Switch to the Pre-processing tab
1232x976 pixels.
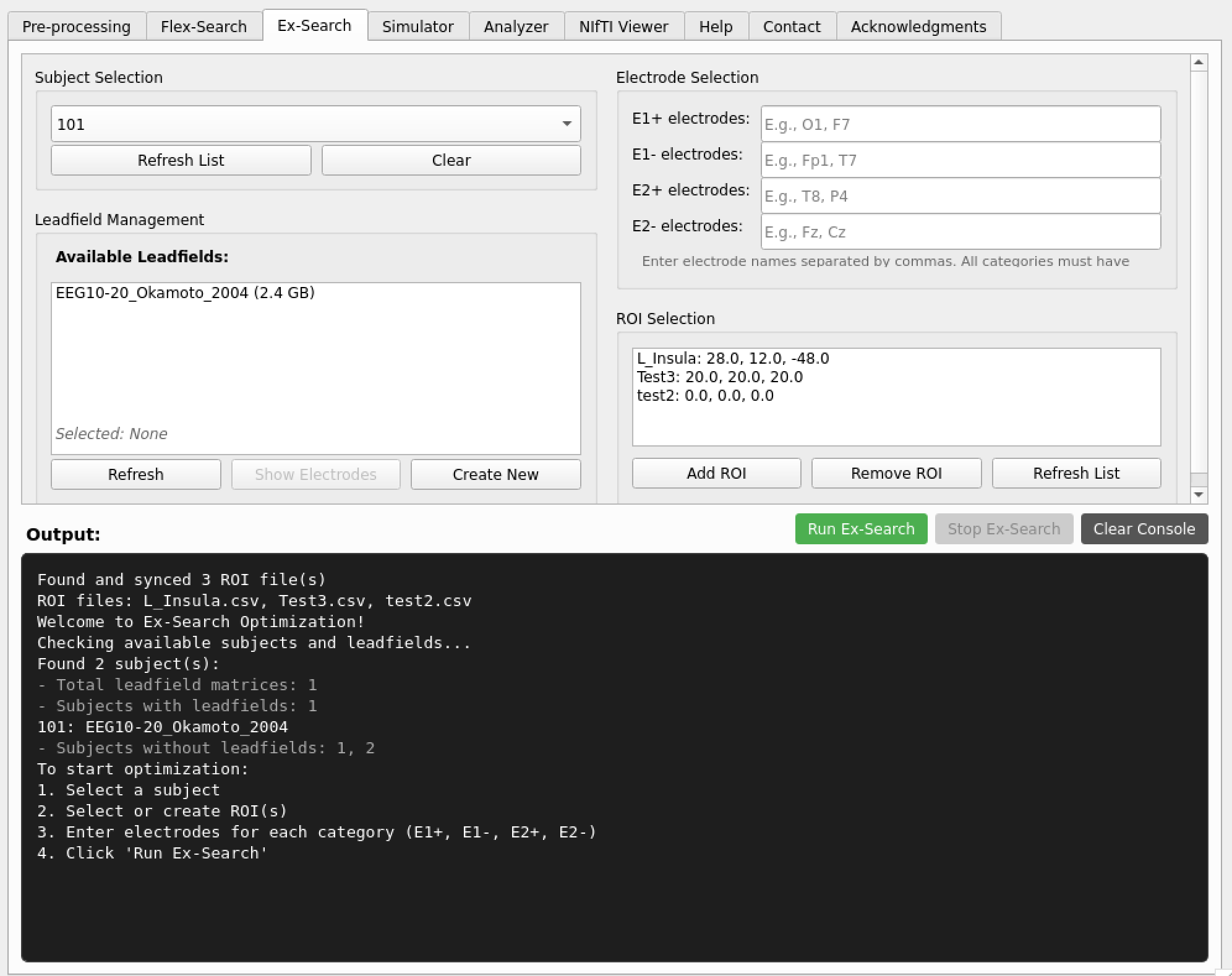coord(77,27)
